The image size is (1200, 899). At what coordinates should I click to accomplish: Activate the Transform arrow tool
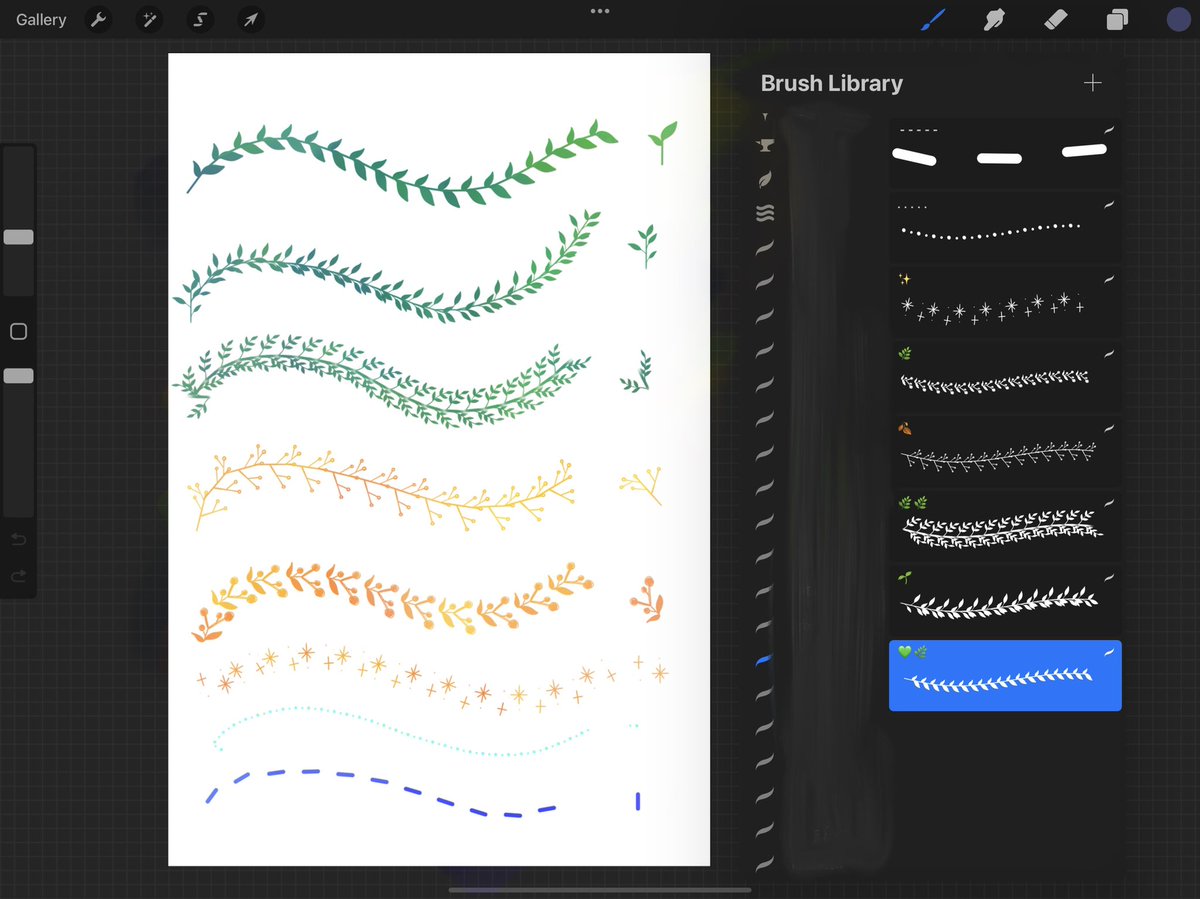click(251, 19)
